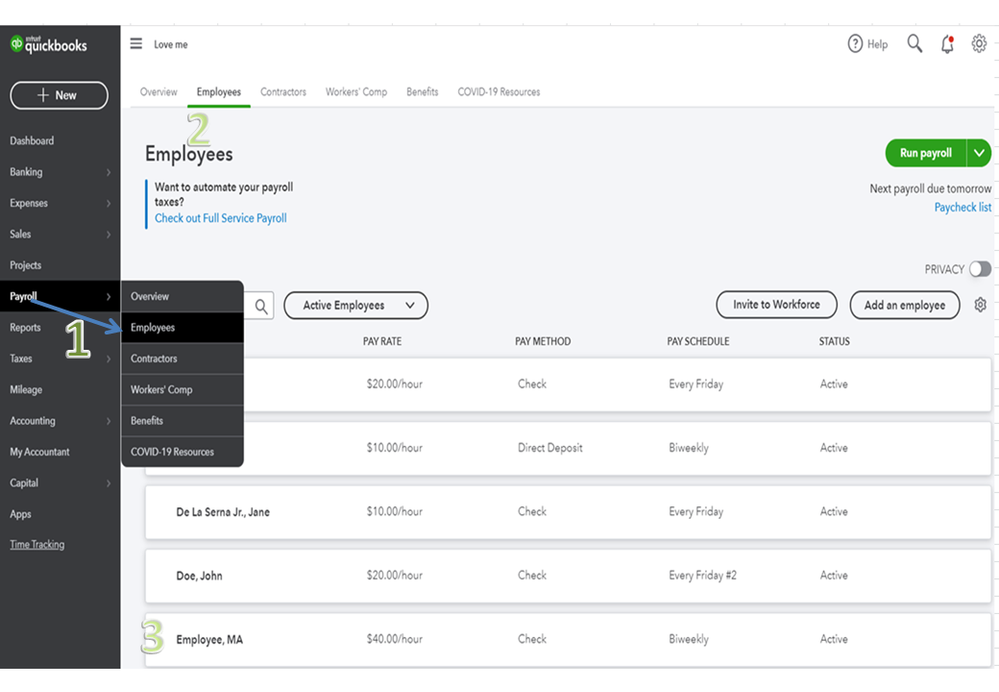Click the search magnifier in top bar
Viewport: 999px width, 692px height.
click(x=914, y=44)
